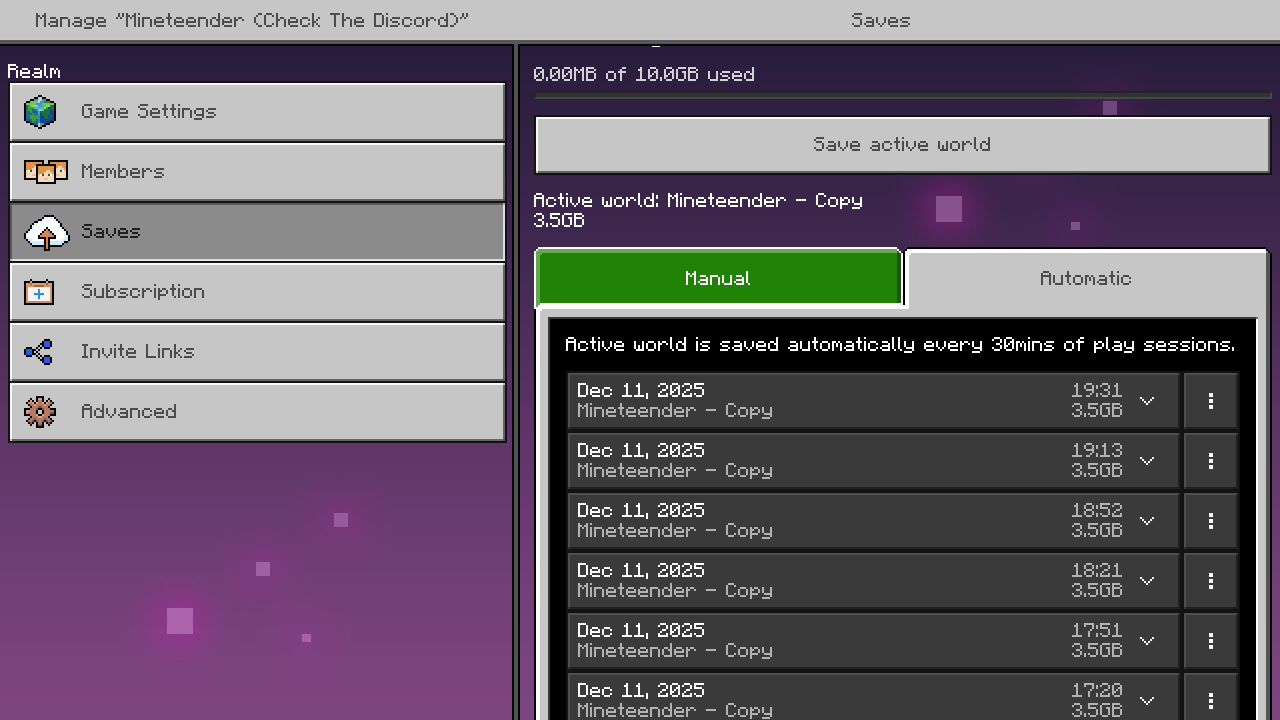This screenshot has width=1280, height=720.
Task: Open the three-dot menu for the 19:31 save
Action: coord(1211,401)
